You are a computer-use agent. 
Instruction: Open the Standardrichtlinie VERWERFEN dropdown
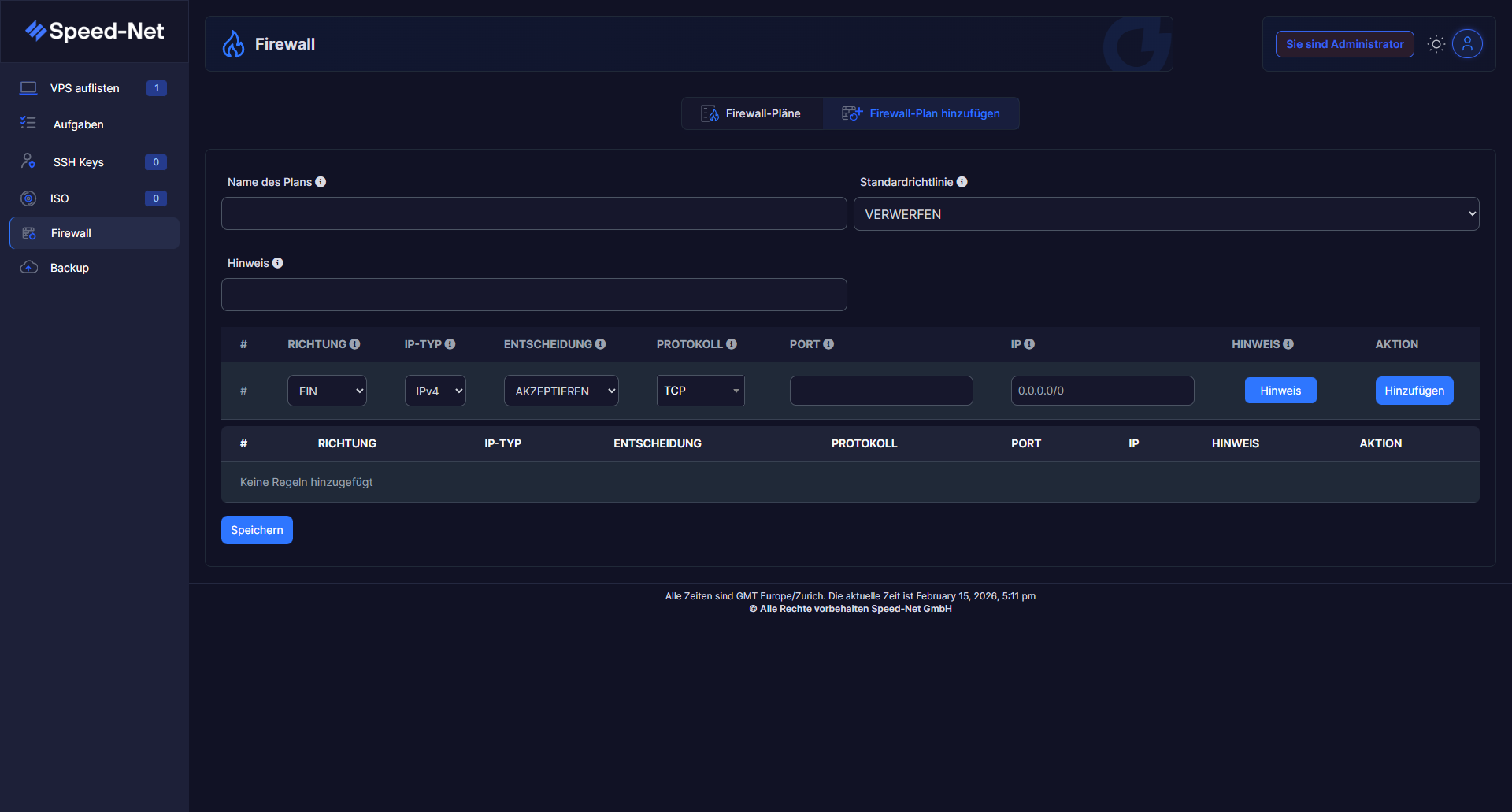[x=1166, y=213]
